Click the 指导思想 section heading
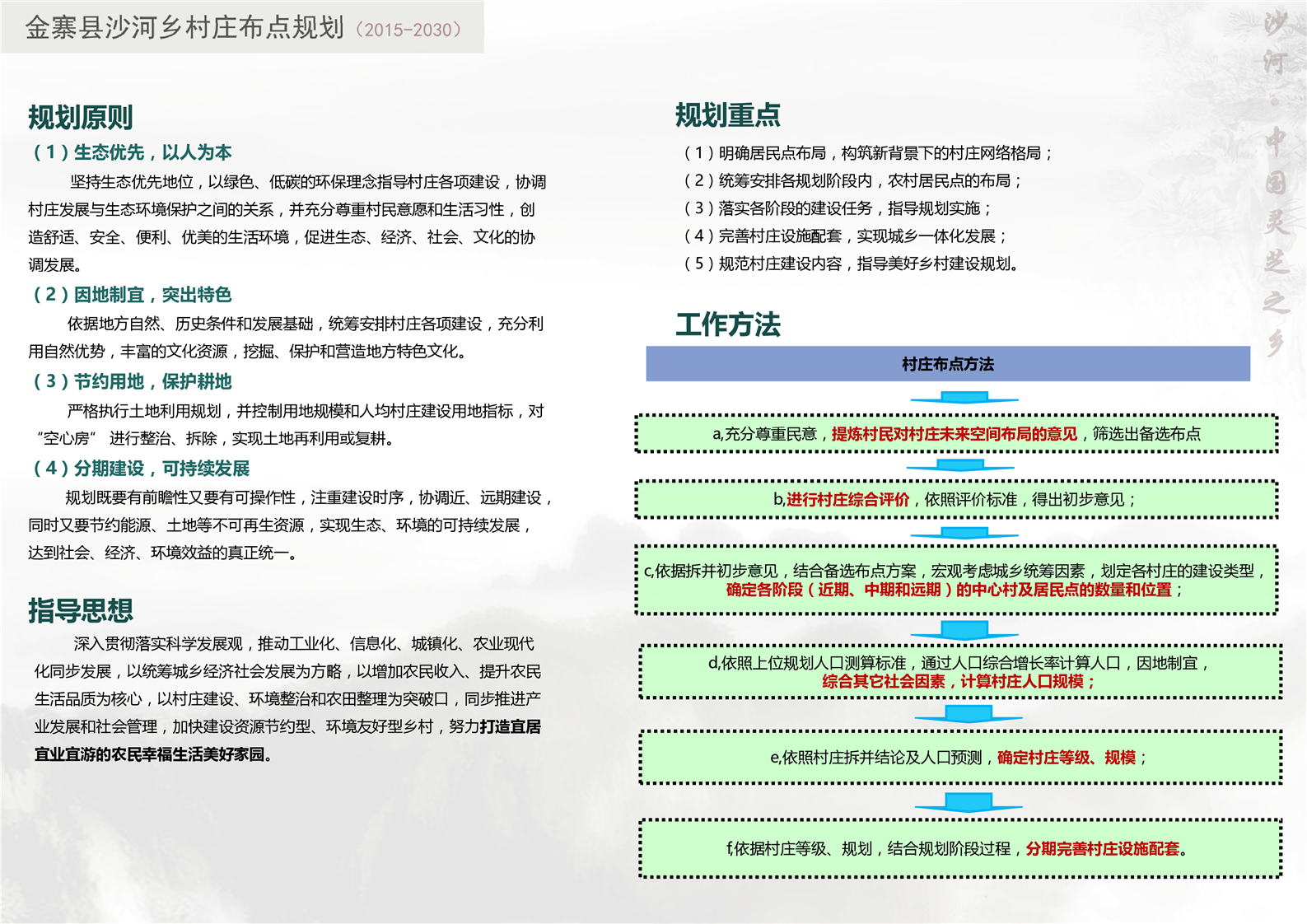The image size is (1307, 924). click(81, 610)
